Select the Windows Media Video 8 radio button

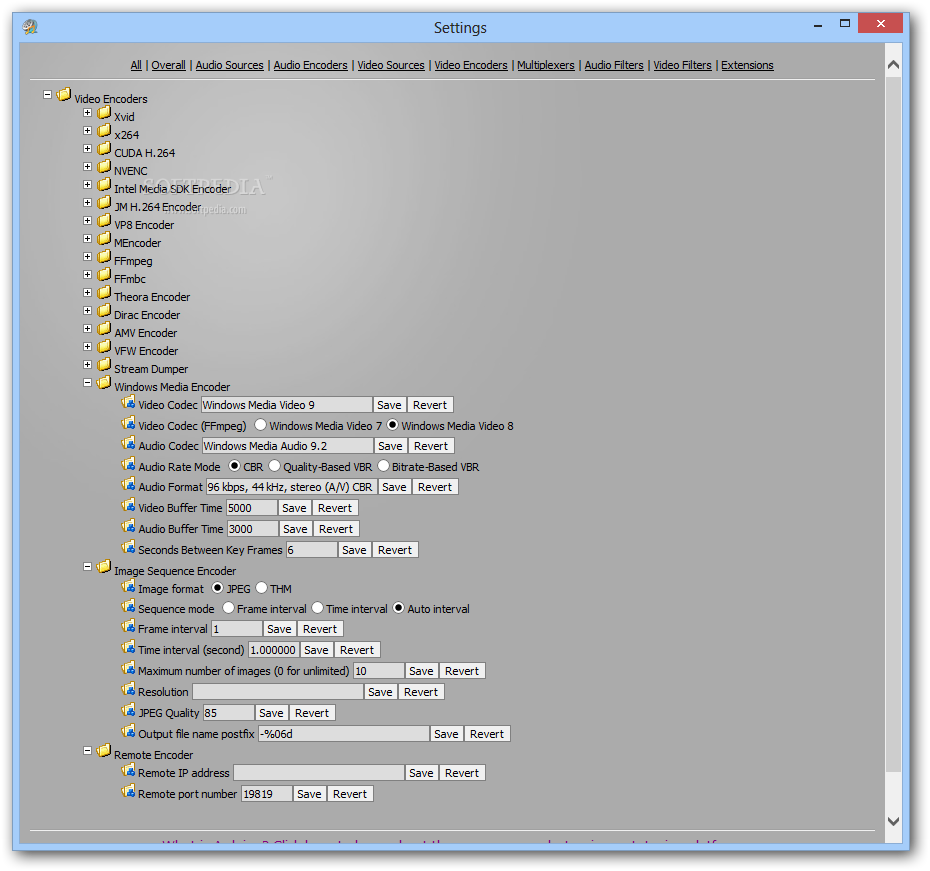click(x=393, y=425)
